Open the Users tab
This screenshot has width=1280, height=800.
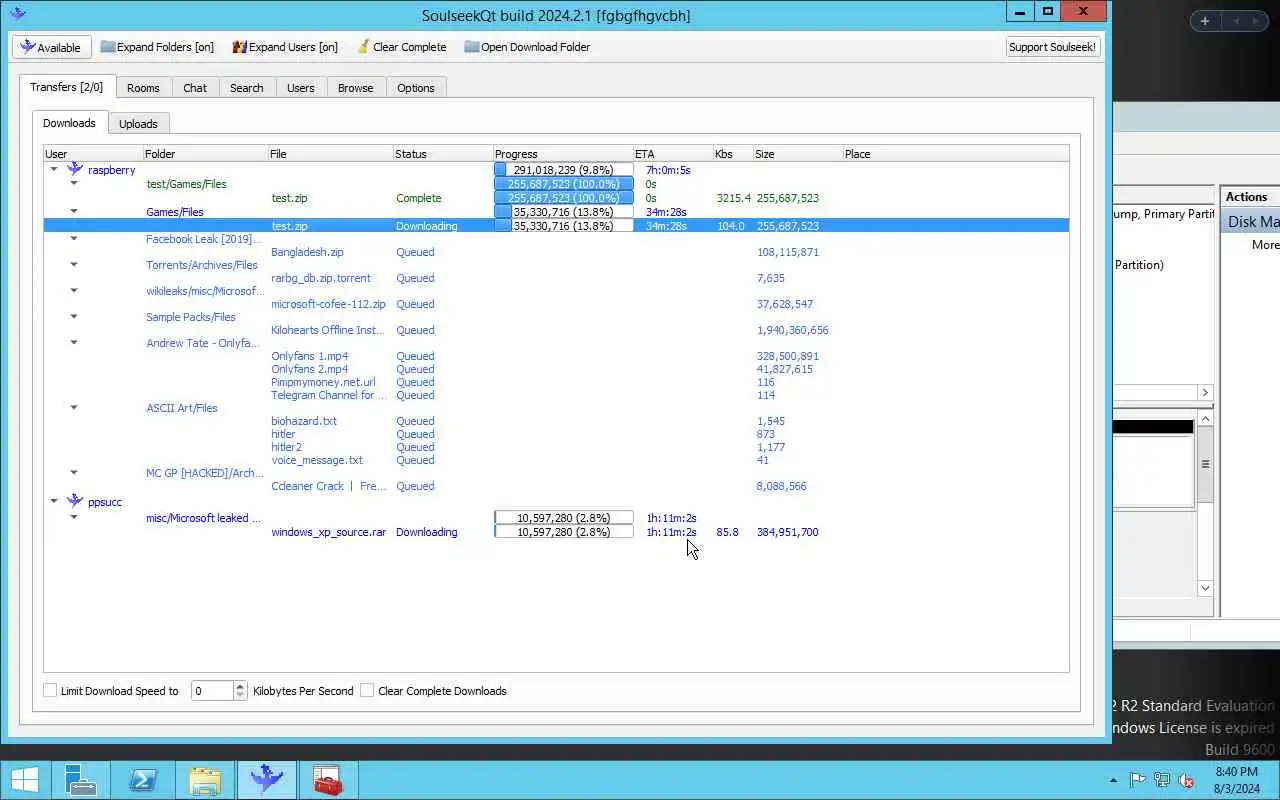(x=301, y=88)
